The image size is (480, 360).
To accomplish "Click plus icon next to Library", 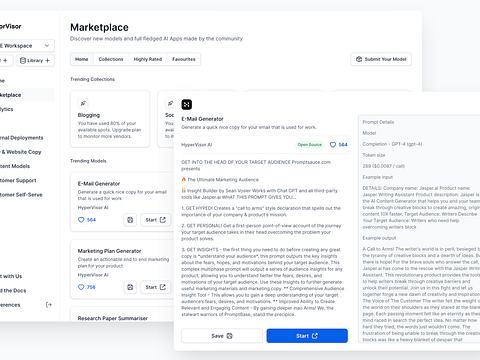I will click(x=48, y=60).
